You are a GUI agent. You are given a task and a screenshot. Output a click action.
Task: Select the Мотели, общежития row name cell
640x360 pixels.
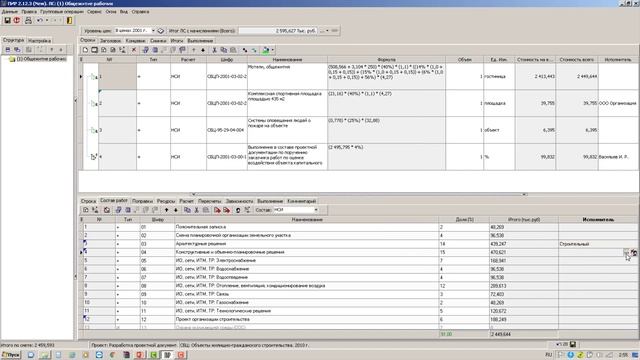pyautogui.click(x=287, y=76)
